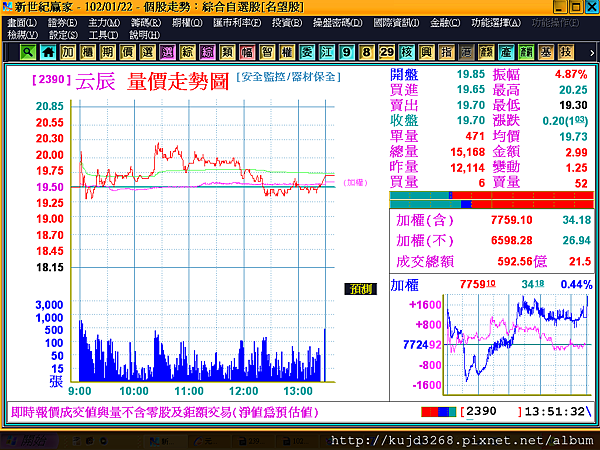Image resolution: width=600 pixels, height=450 pixels.
Task: Select the 櫃 toolbar icon
Action: click(x=88, y=52)
